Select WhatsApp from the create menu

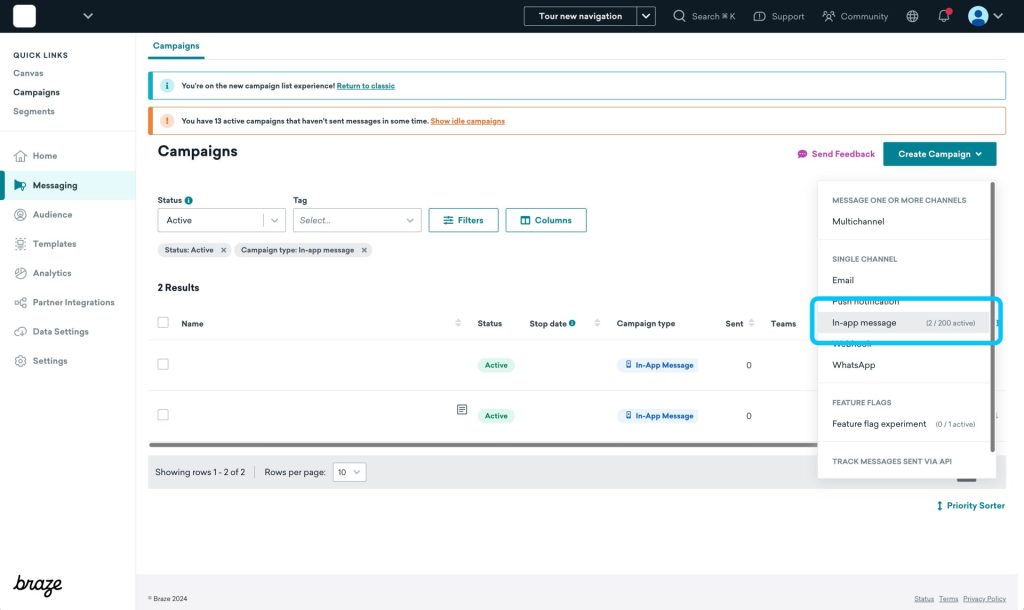click(854, 365)
